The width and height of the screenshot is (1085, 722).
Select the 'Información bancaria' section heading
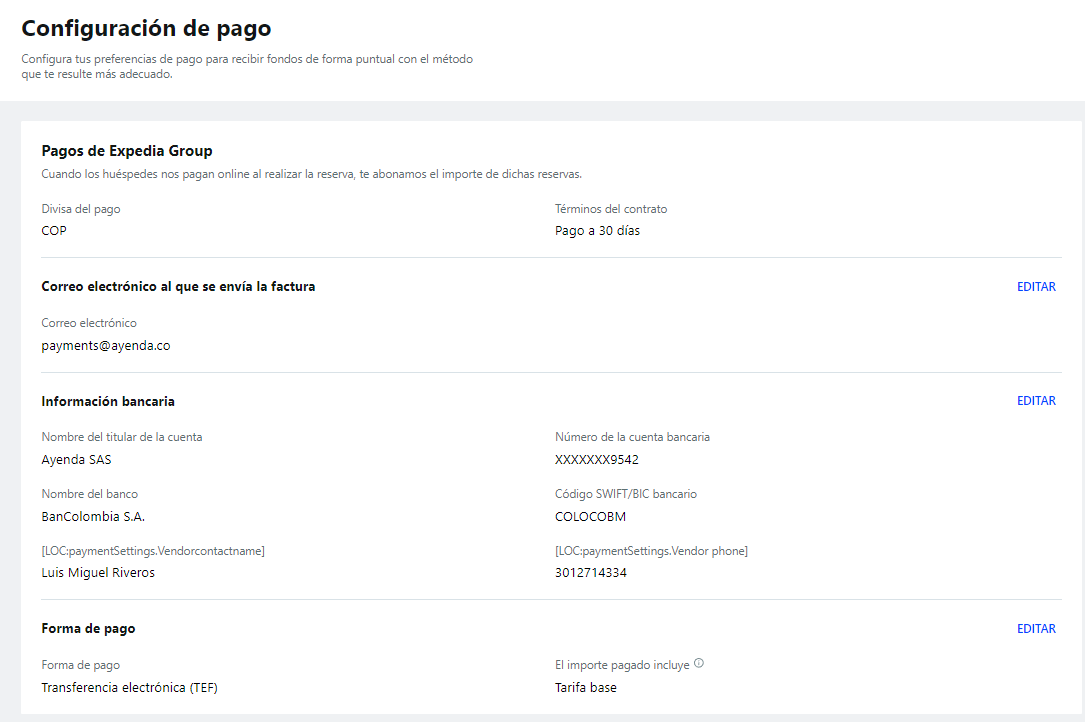pos(108,401)
